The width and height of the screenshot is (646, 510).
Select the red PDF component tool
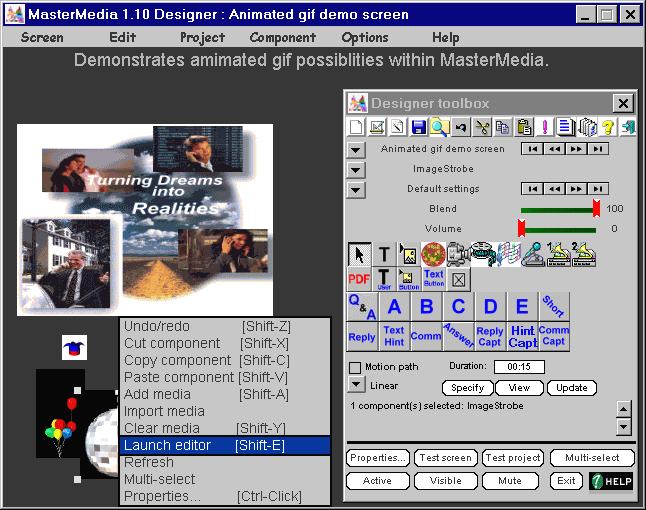click(359, 279)
